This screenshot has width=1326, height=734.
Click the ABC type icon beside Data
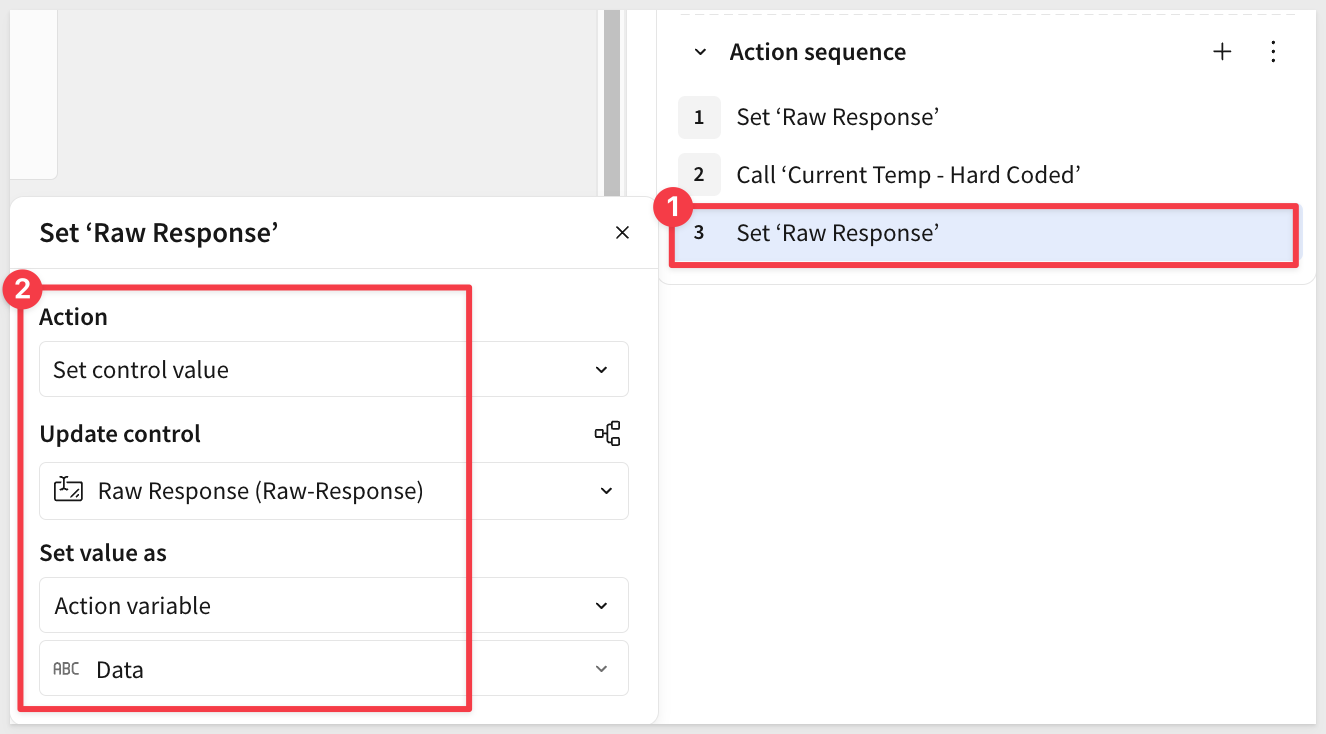[66, 669]
